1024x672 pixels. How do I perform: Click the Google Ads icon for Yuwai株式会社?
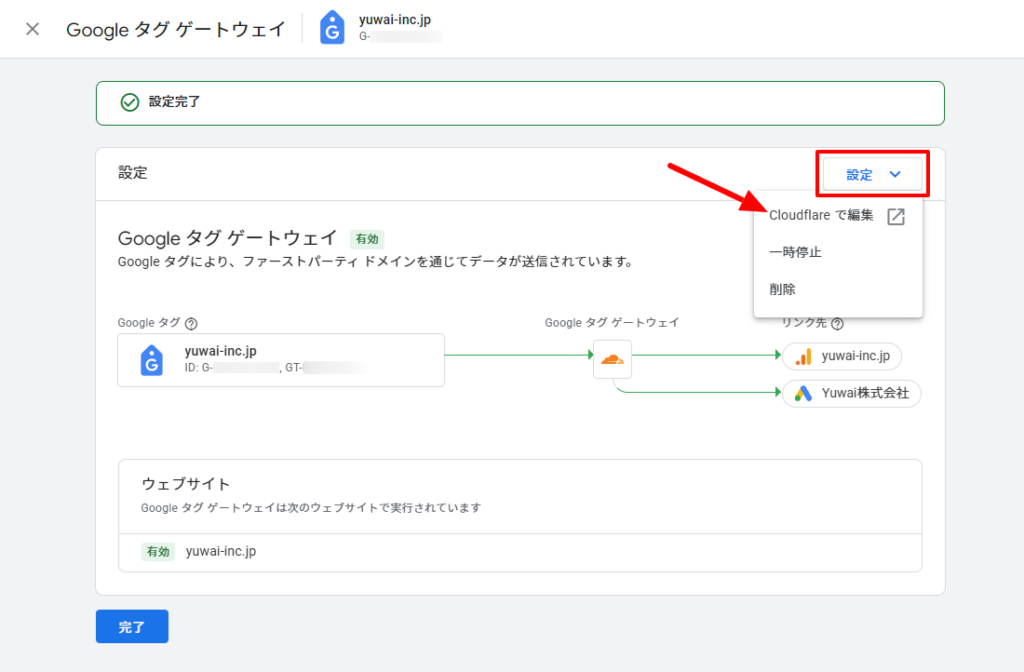point(803,393)
